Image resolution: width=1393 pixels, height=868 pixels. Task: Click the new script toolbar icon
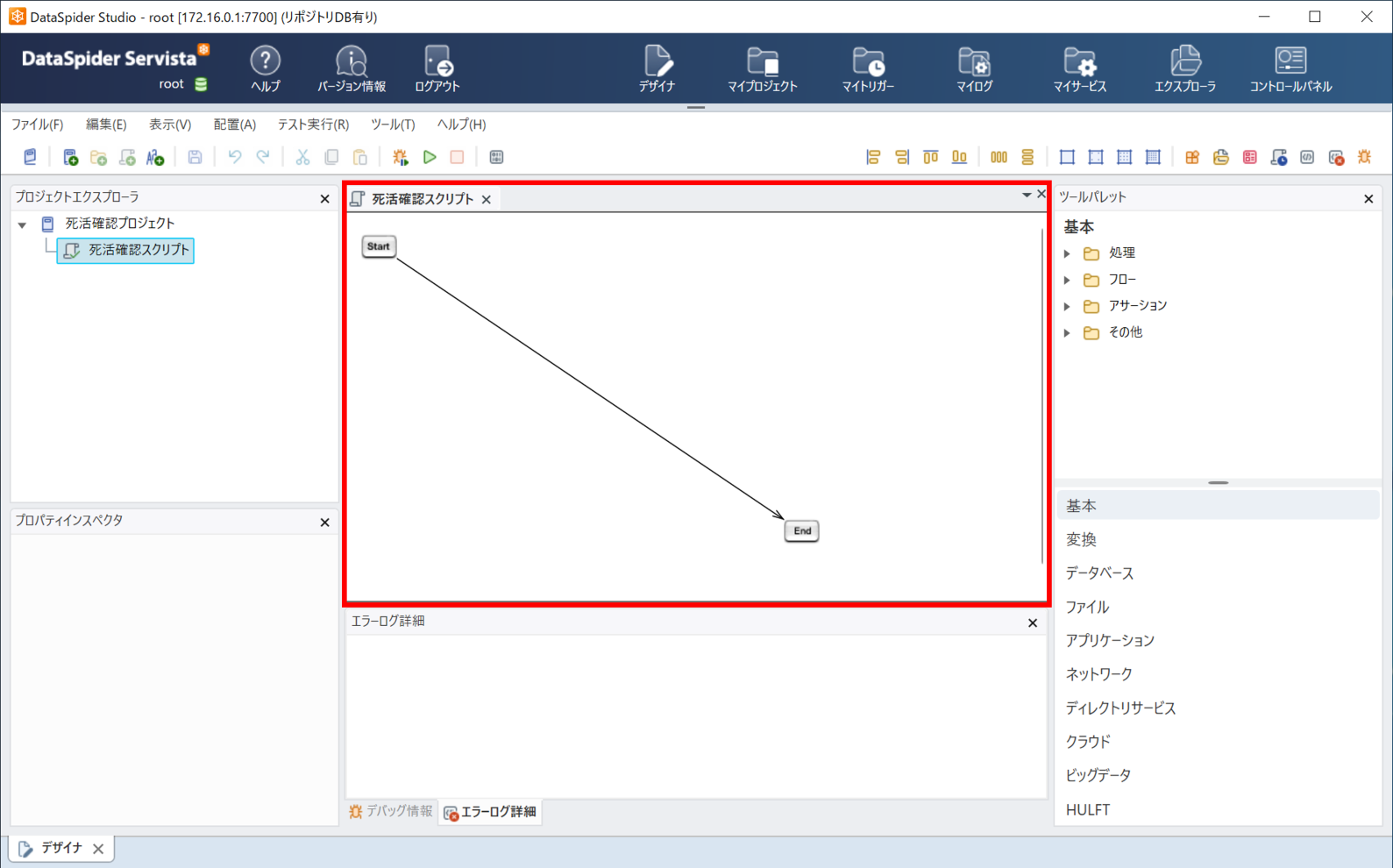[127, 157]
